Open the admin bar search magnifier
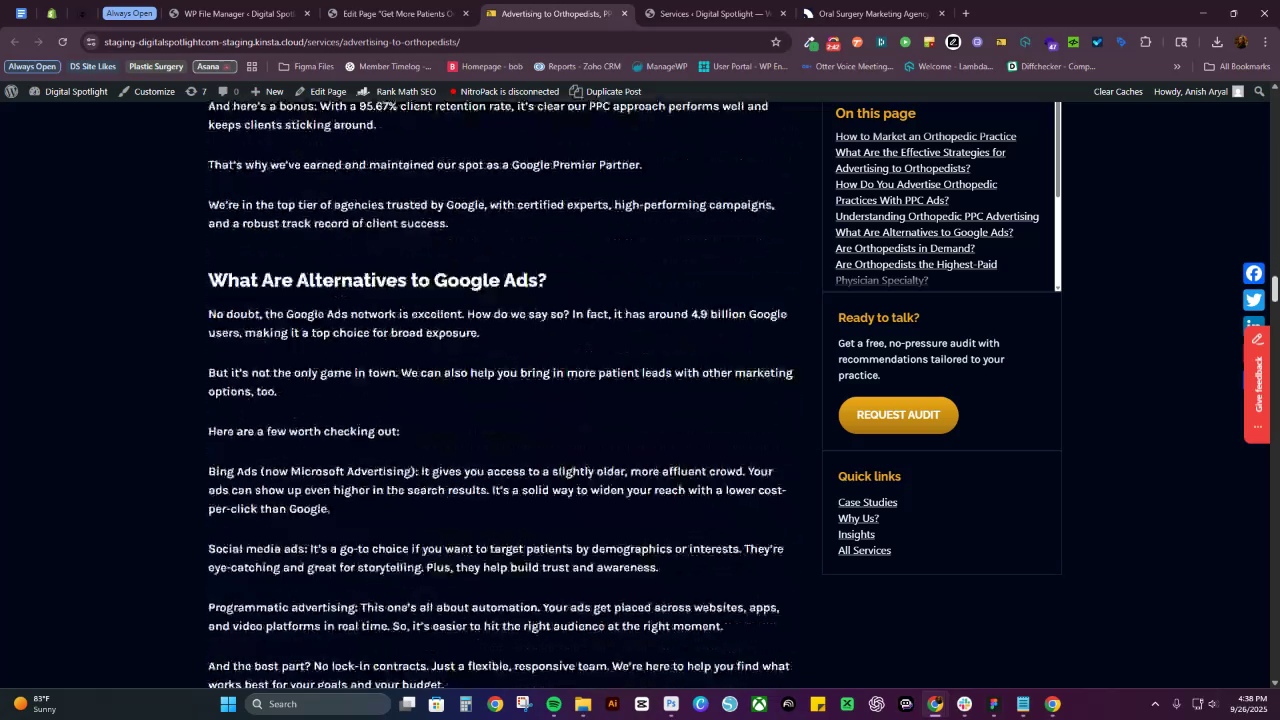1280x720 pixels. pos(1259,91)
